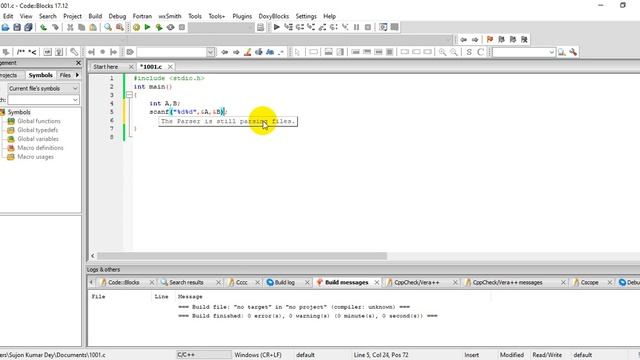This screenshot has height=360, width=640.
Task: Show more Management tabs with the arrow
Action: coord(77,75)
